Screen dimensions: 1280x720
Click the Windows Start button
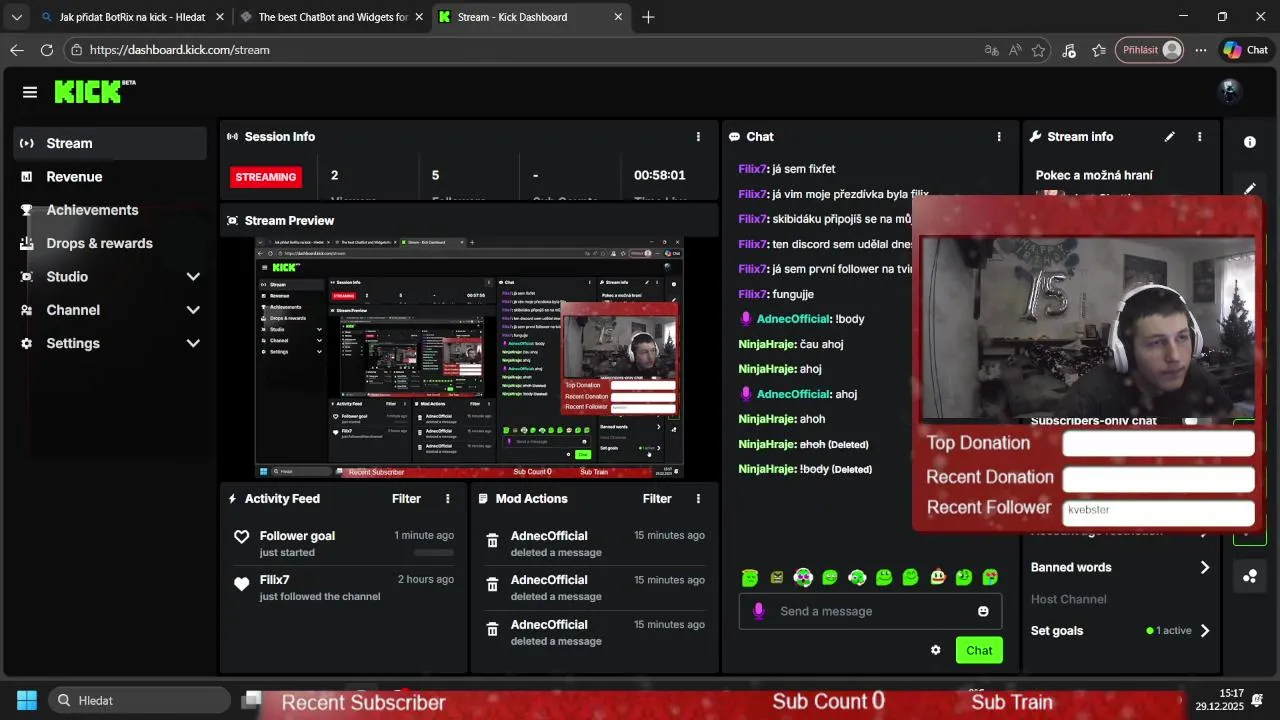coord(27,700)
